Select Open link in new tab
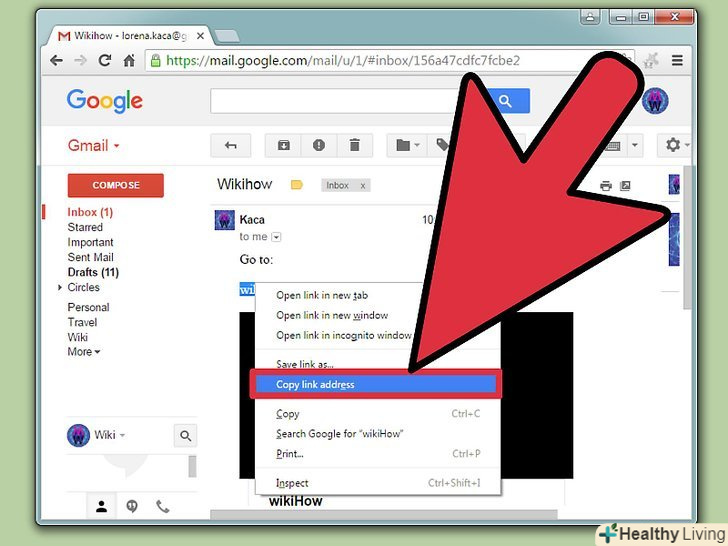Viewport: 728px width, 546px height. pyautogui.click(x=322, y=295)
